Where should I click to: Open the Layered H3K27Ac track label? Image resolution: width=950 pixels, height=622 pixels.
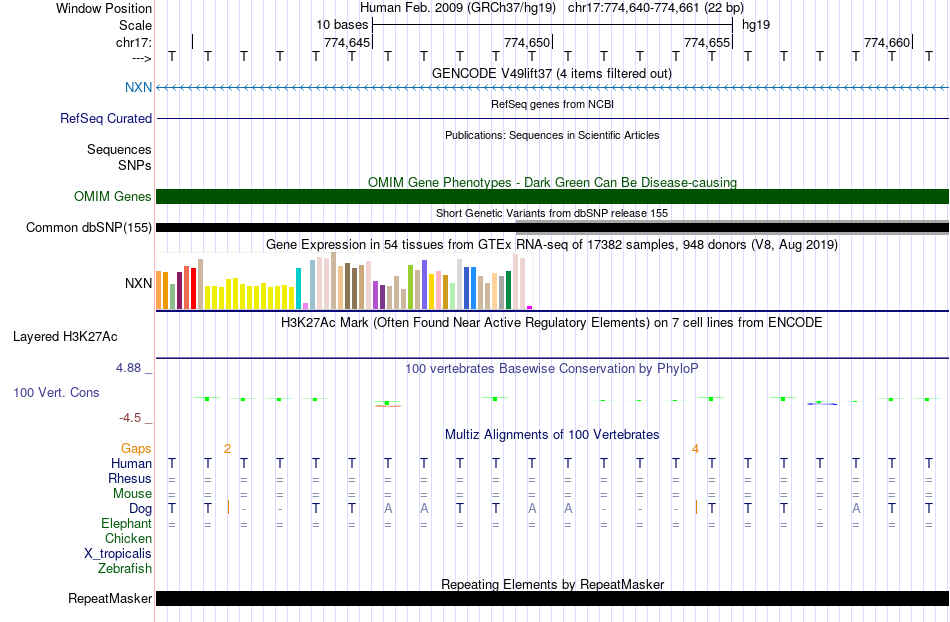pos(65,336)
